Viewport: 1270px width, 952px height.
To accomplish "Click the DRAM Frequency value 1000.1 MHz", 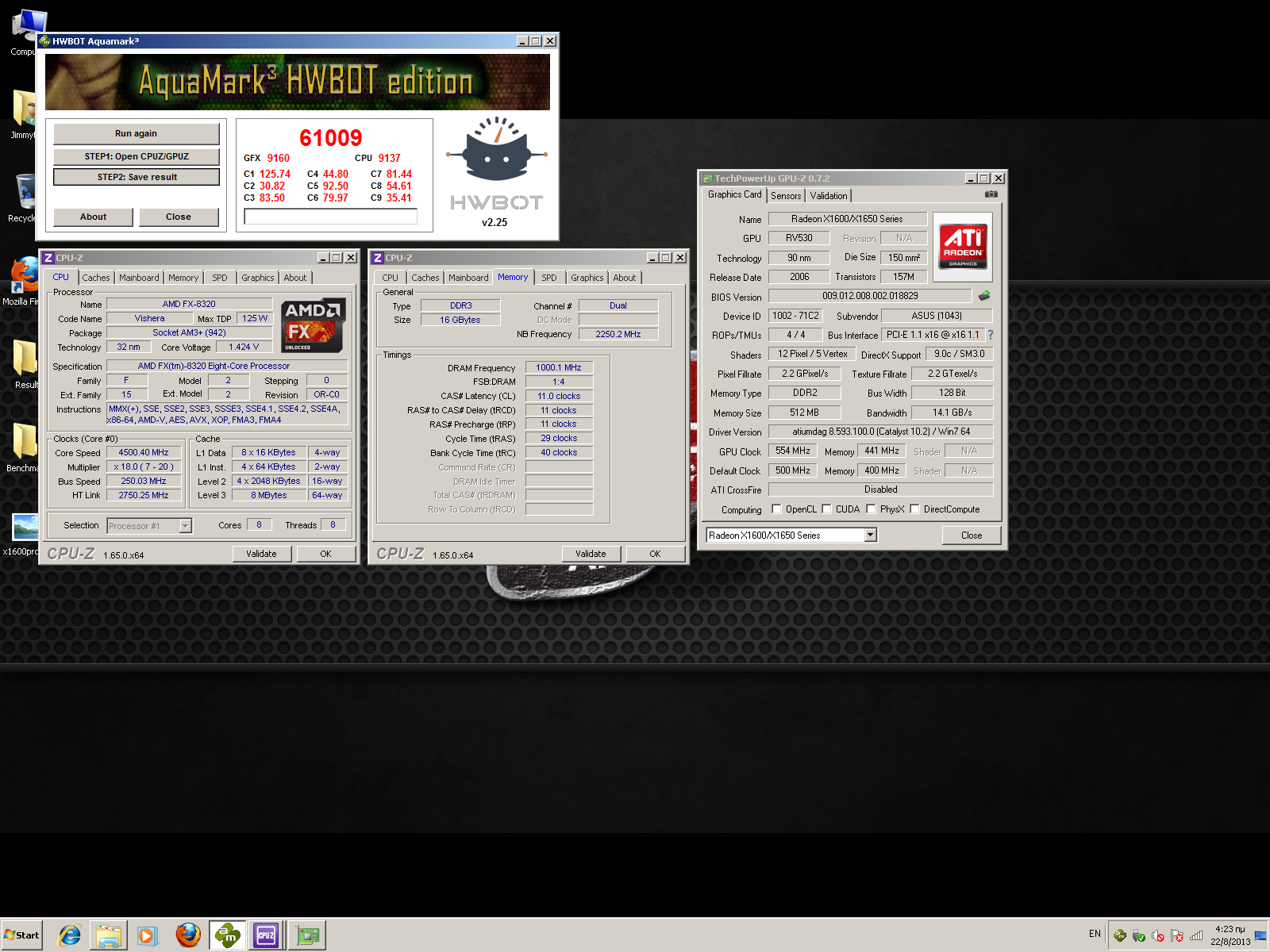I will [x=559, y=367].
